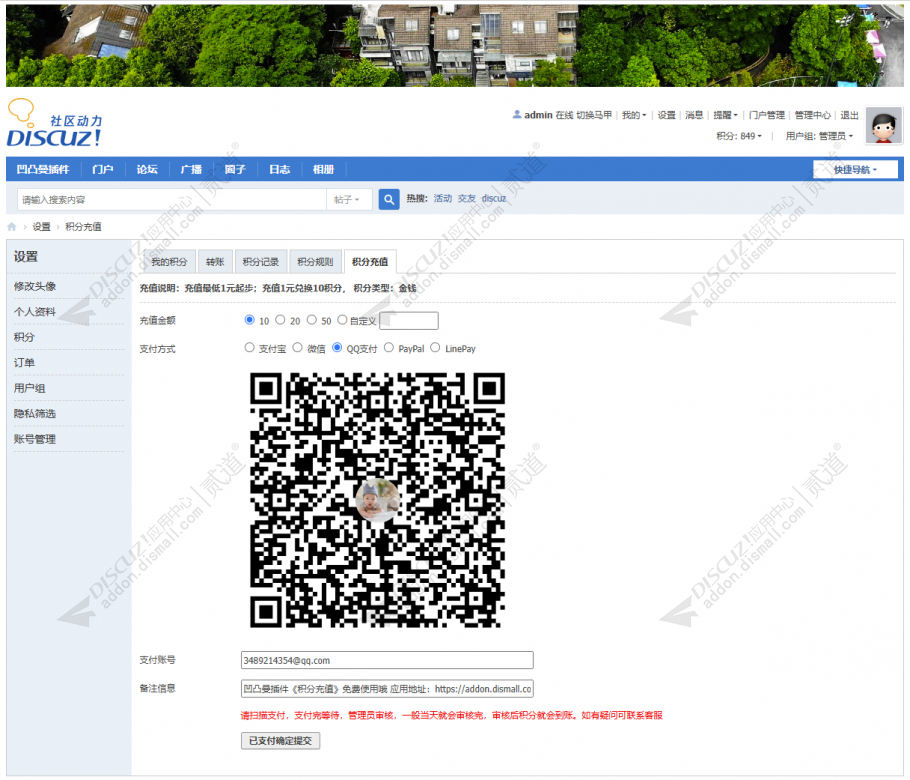Open 门户 in the nav bar

[103, 169]
